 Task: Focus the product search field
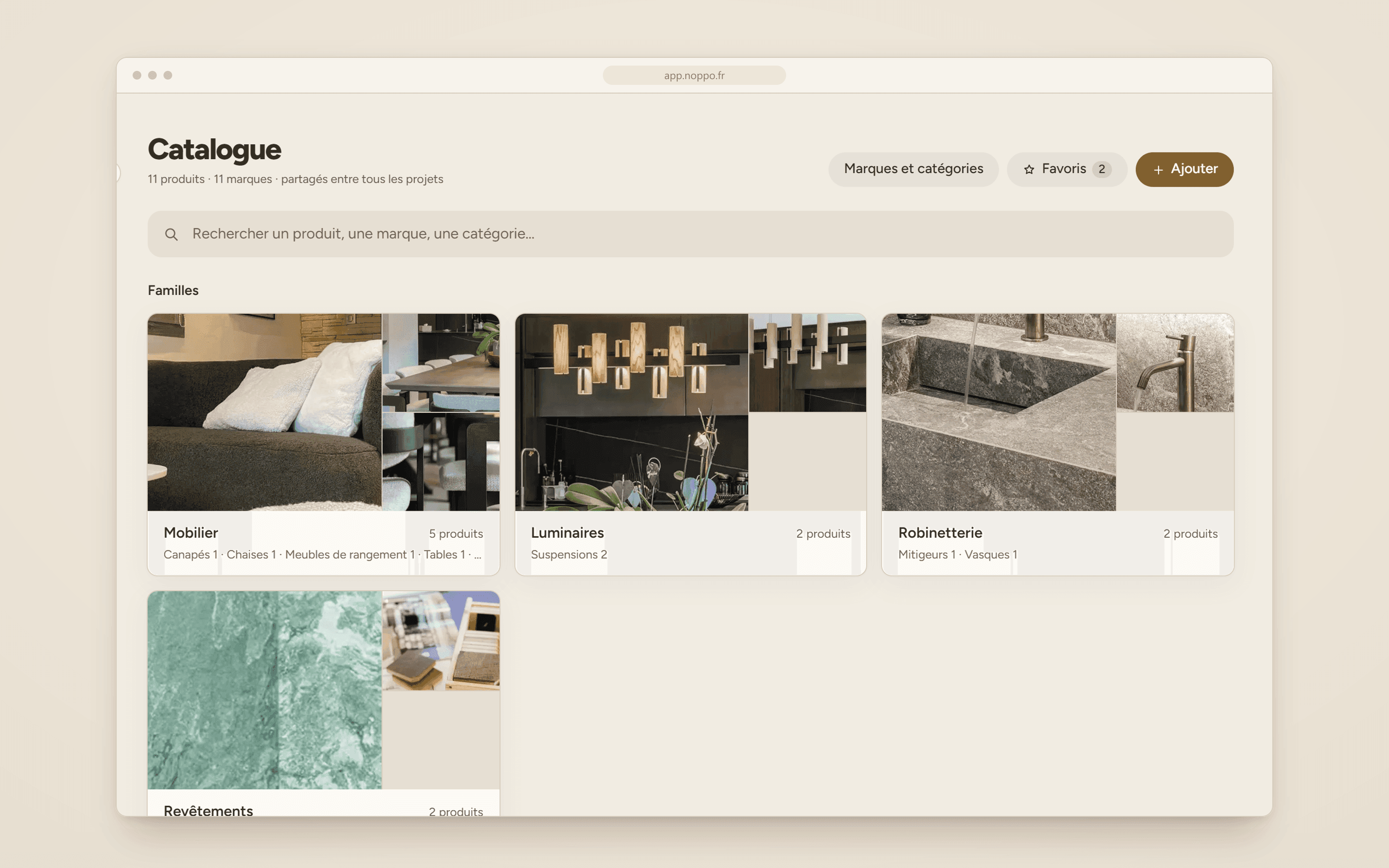(x=691, y=234)
